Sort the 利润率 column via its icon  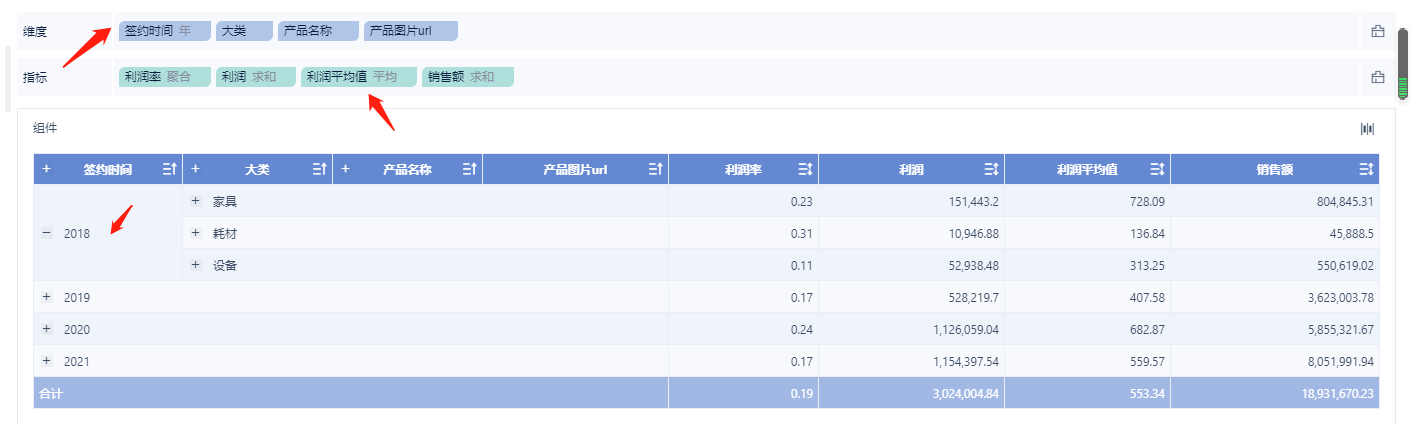[805, 170]
